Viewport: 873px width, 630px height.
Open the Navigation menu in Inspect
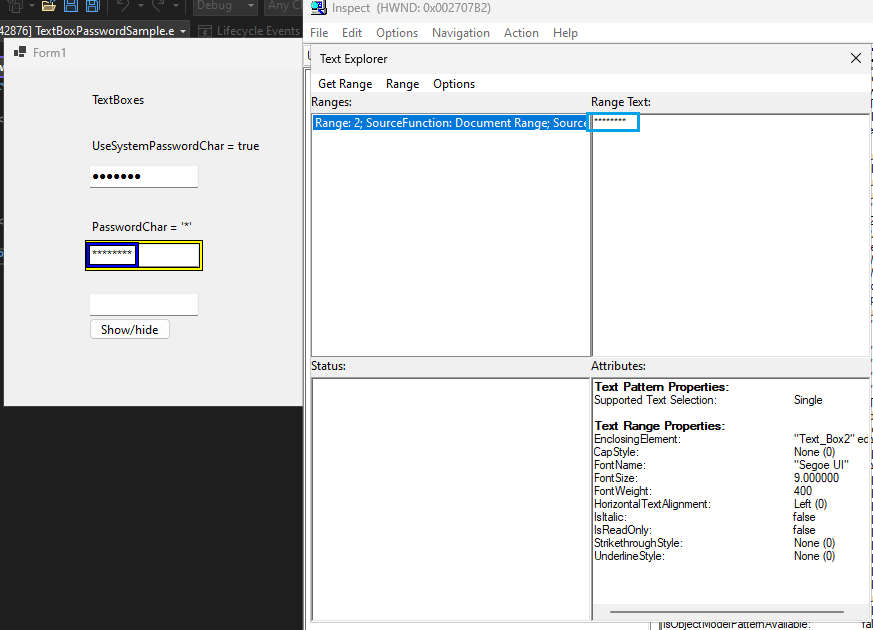click(x=461, y=32)
